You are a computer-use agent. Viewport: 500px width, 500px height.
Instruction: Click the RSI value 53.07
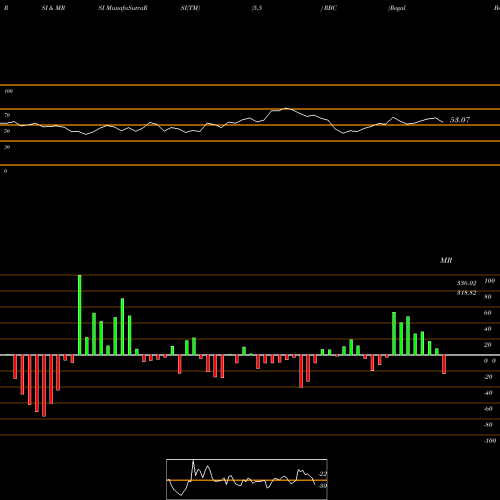[460, 120]
